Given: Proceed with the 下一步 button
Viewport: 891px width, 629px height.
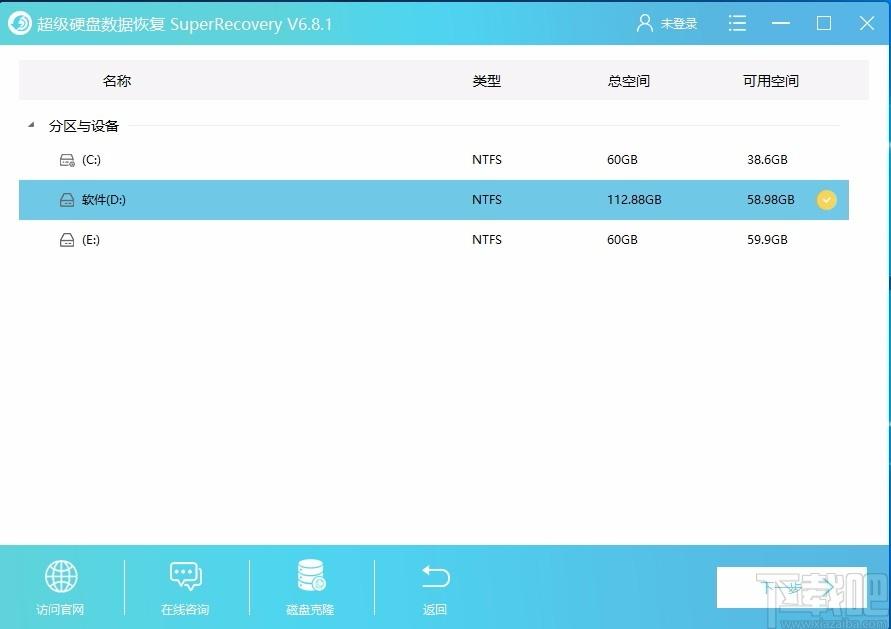Looking at the screenshot, I should (x=792, y=588).
